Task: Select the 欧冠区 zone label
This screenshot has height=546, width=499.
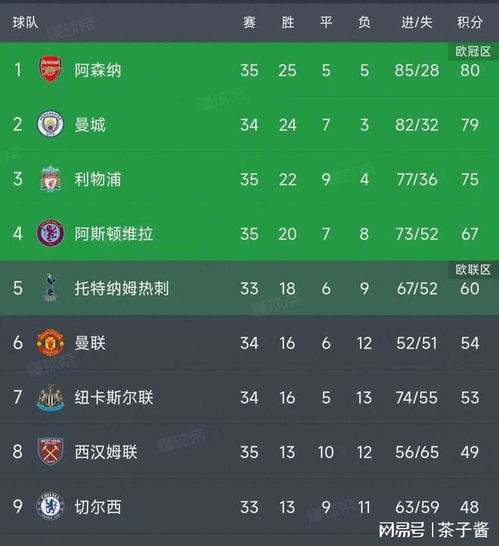Action: pos(473,52)
